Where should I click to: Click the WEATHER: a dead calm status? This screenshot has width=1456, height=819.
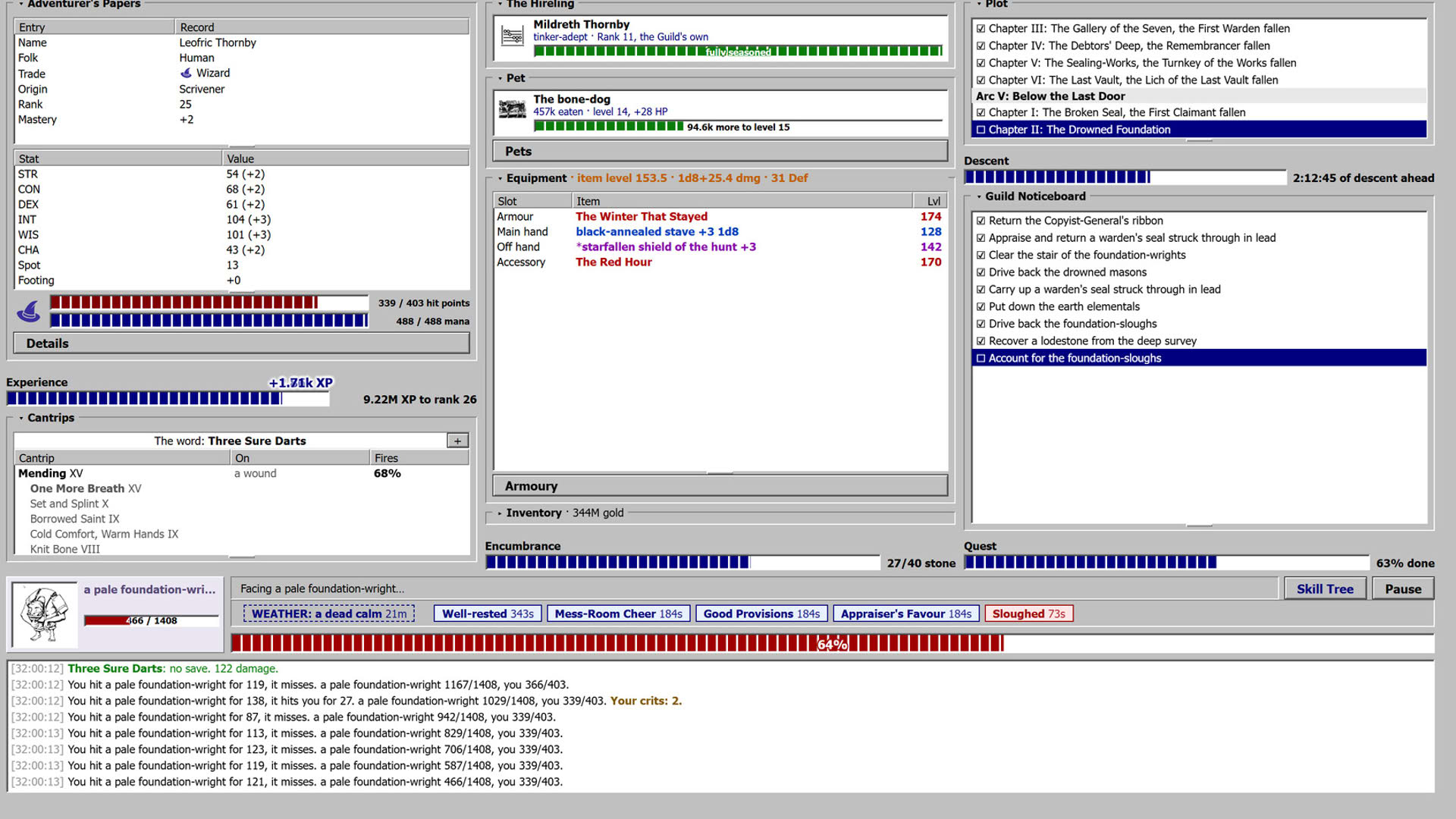[329, 613]
